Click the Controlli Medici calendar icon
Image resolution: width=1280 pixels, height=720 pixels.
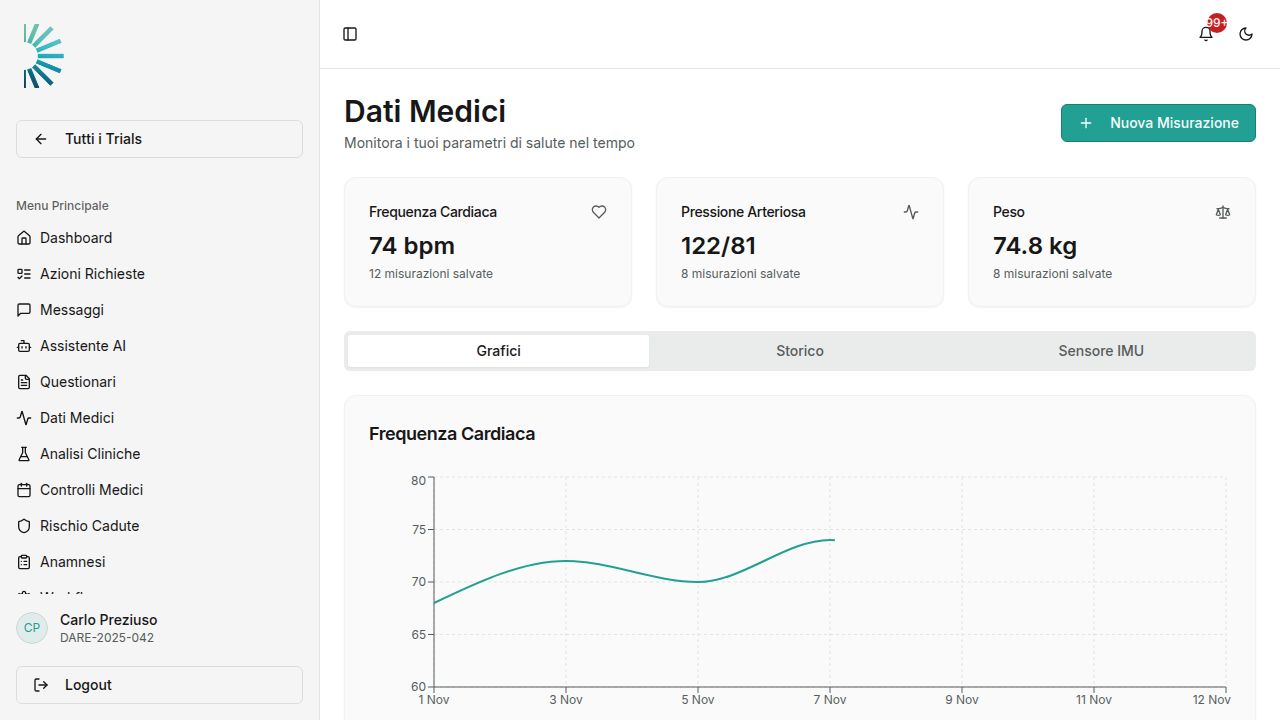coord(24,490)
